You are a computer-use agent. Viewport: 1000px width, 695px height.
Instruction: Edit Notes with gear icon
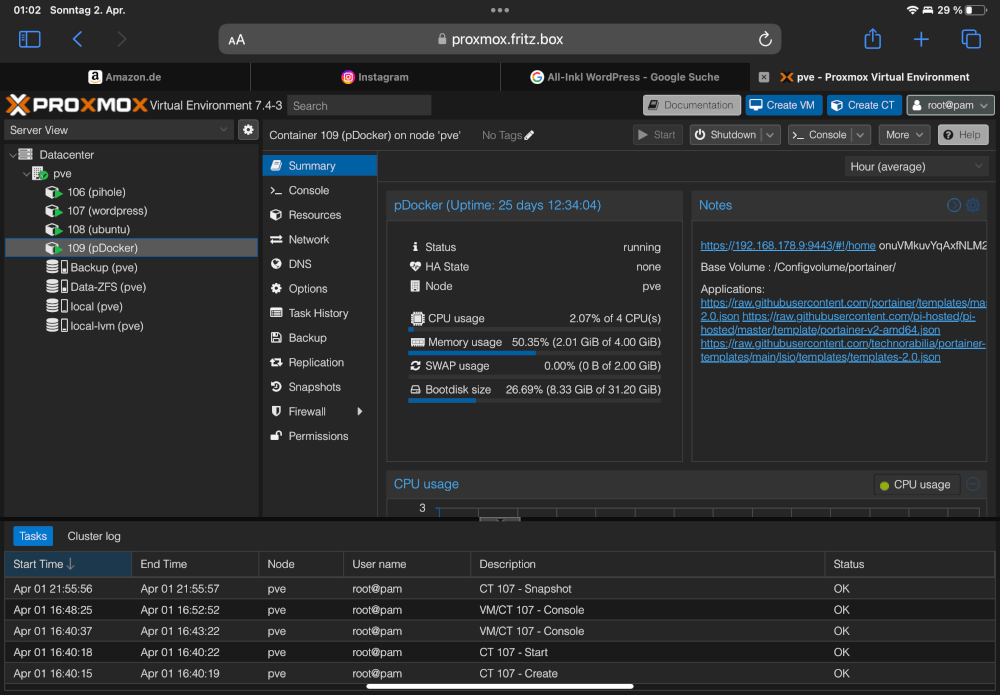coord(973,205)
